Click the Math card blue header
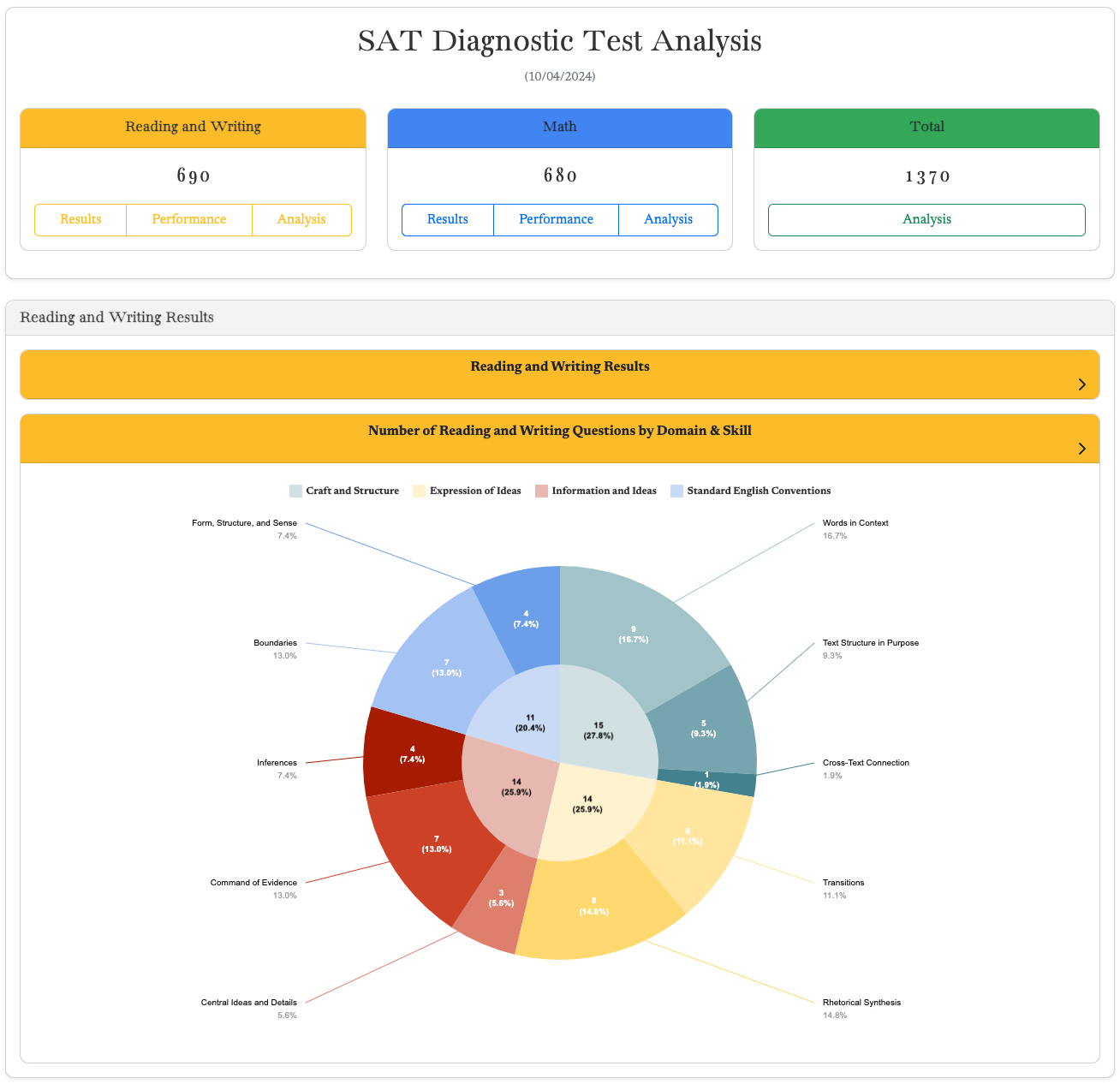This screenshot has height=1084, width=1120. 560,128
